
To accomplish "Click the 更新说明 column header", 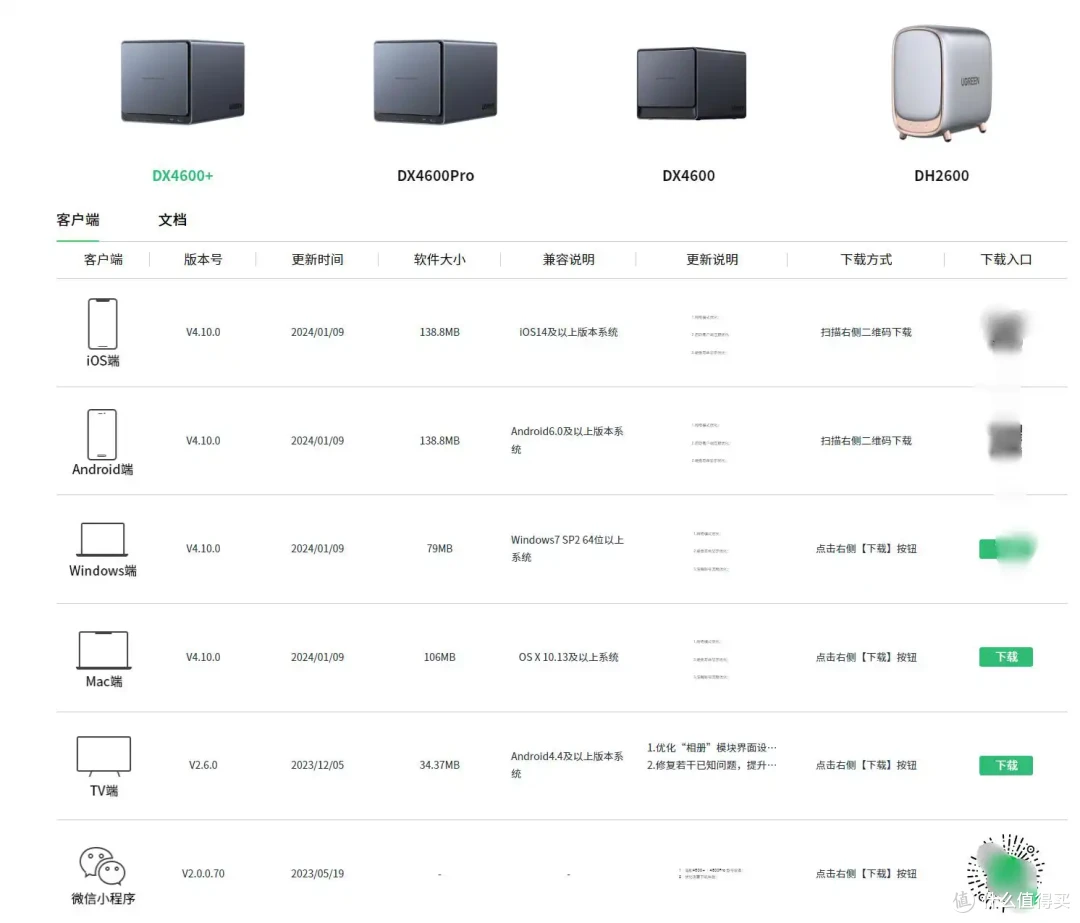I will pos(712,260).
